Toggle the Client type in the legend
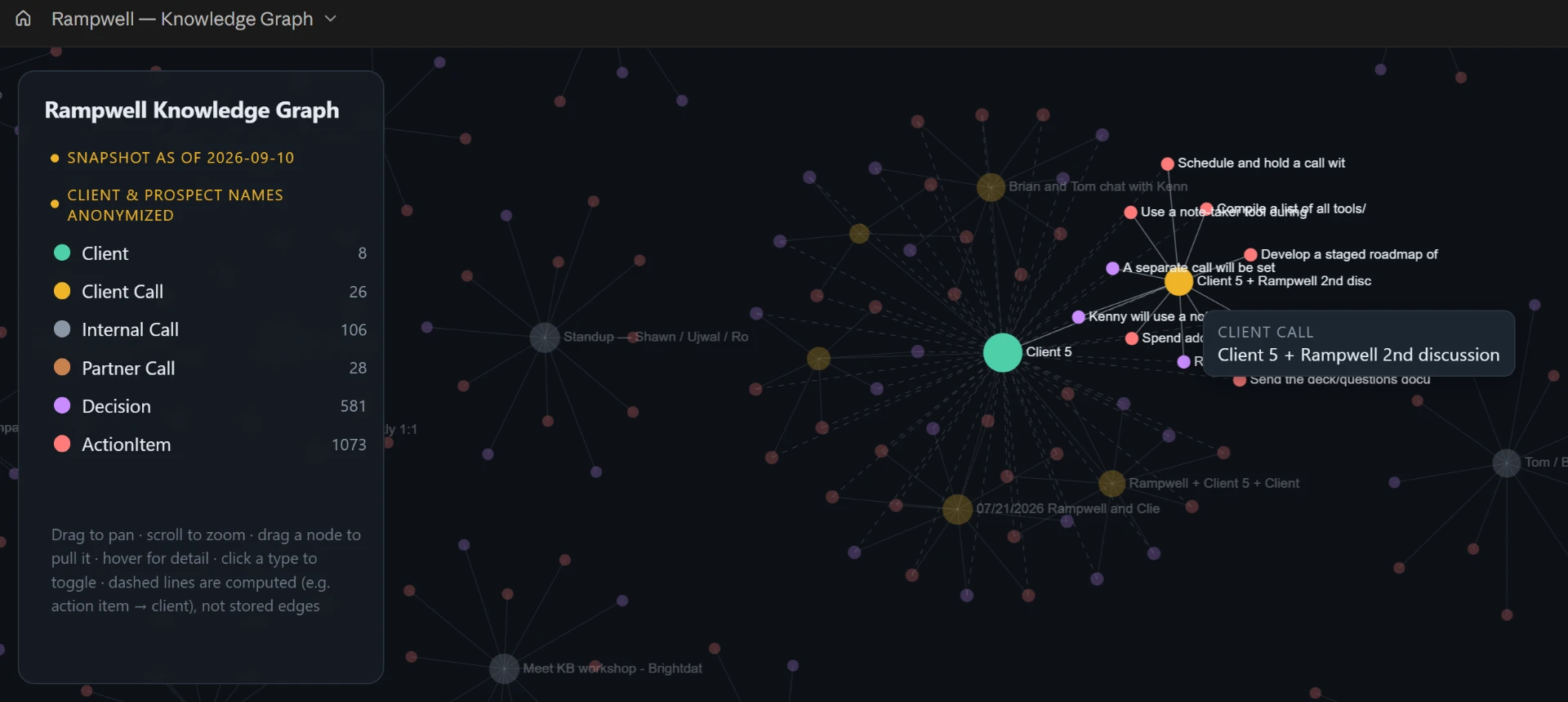1568x702 pixels. [x=210, y=253]
